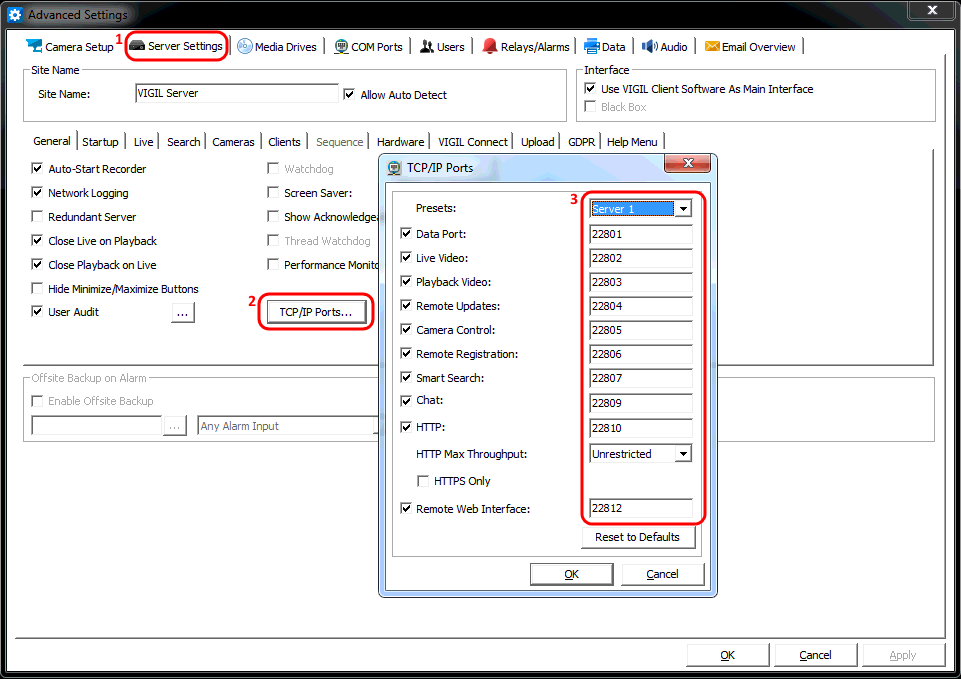
Task: Toggle the Auto-Start Recorder checkbox
Action: (x=37, y=168)
